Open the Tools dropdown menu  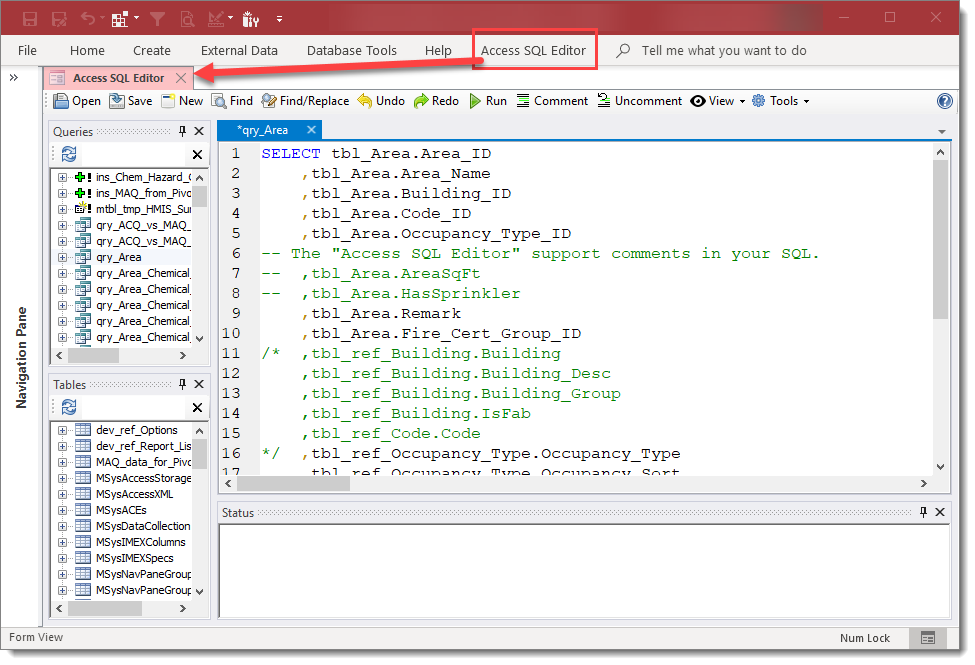[x=780, y=101]
